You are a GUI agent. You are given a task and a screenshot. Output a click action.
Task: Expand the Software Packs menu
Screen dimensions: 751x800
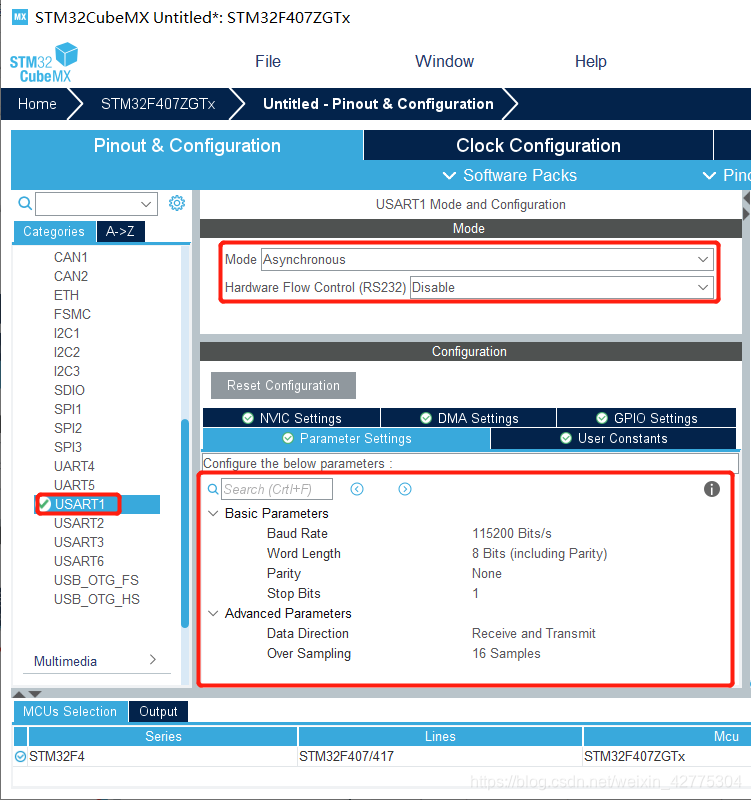pos(509,175)
